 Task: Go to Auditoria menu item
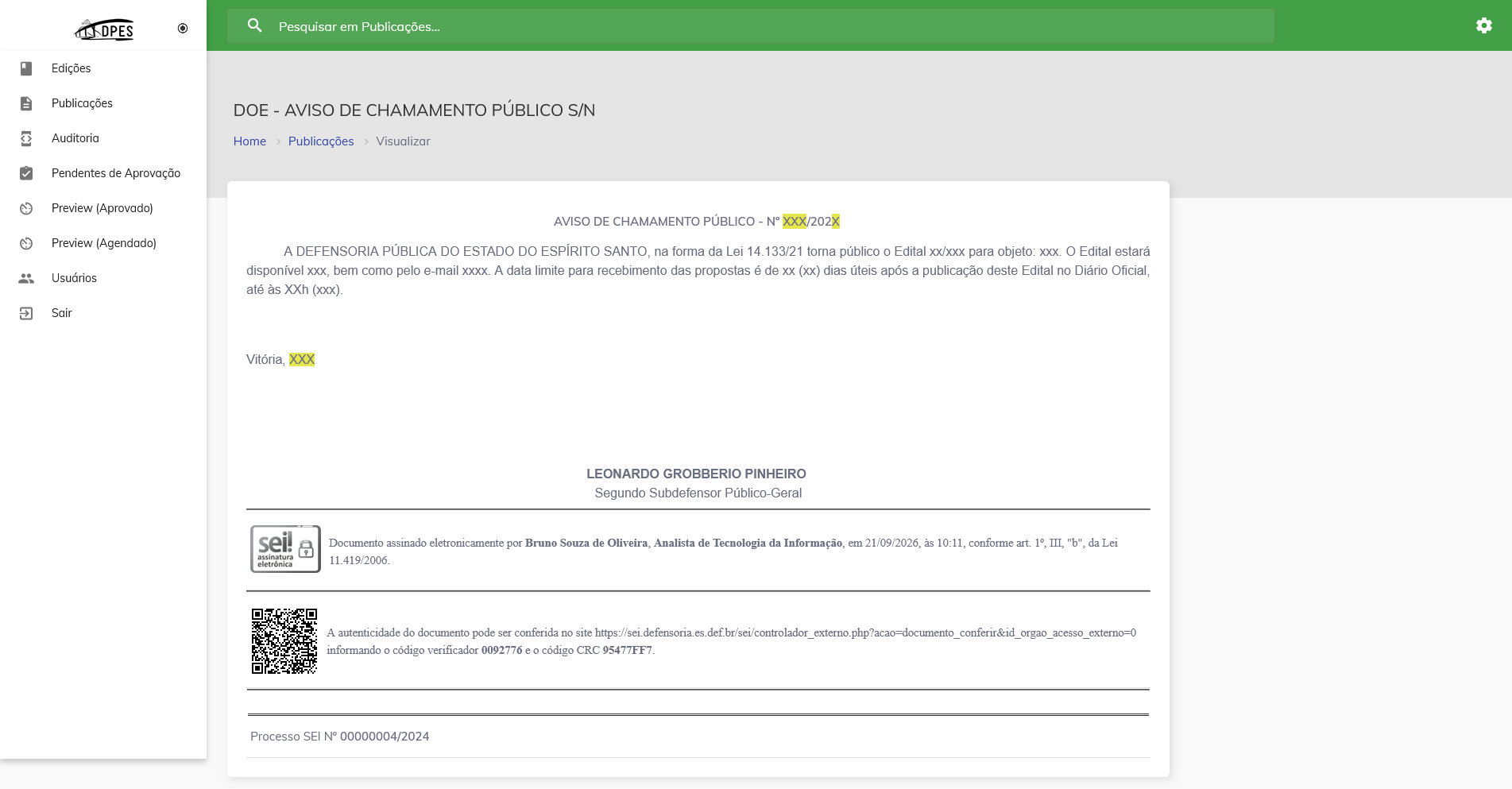103,138
